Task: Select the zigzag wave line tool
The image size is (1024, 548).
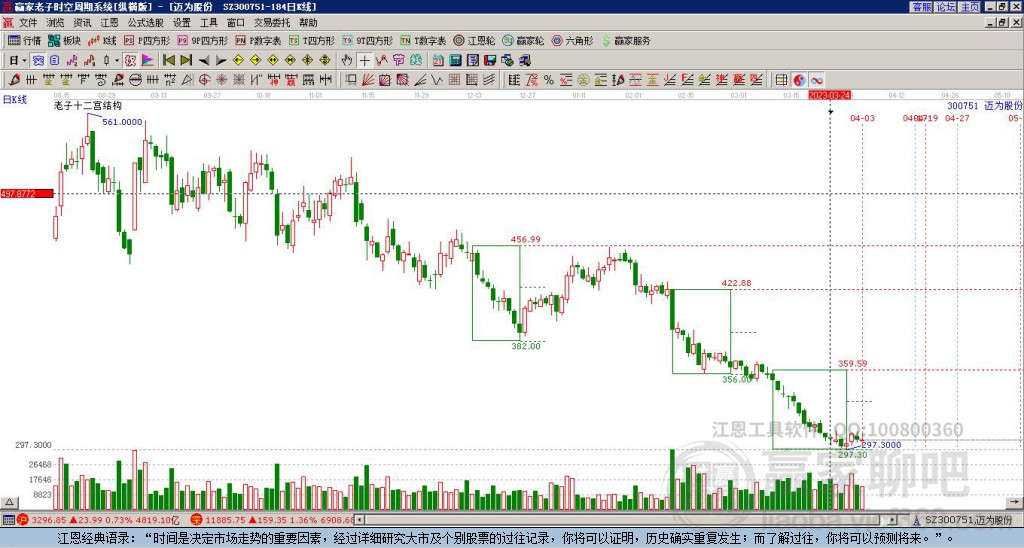Action: coord(437,80)
